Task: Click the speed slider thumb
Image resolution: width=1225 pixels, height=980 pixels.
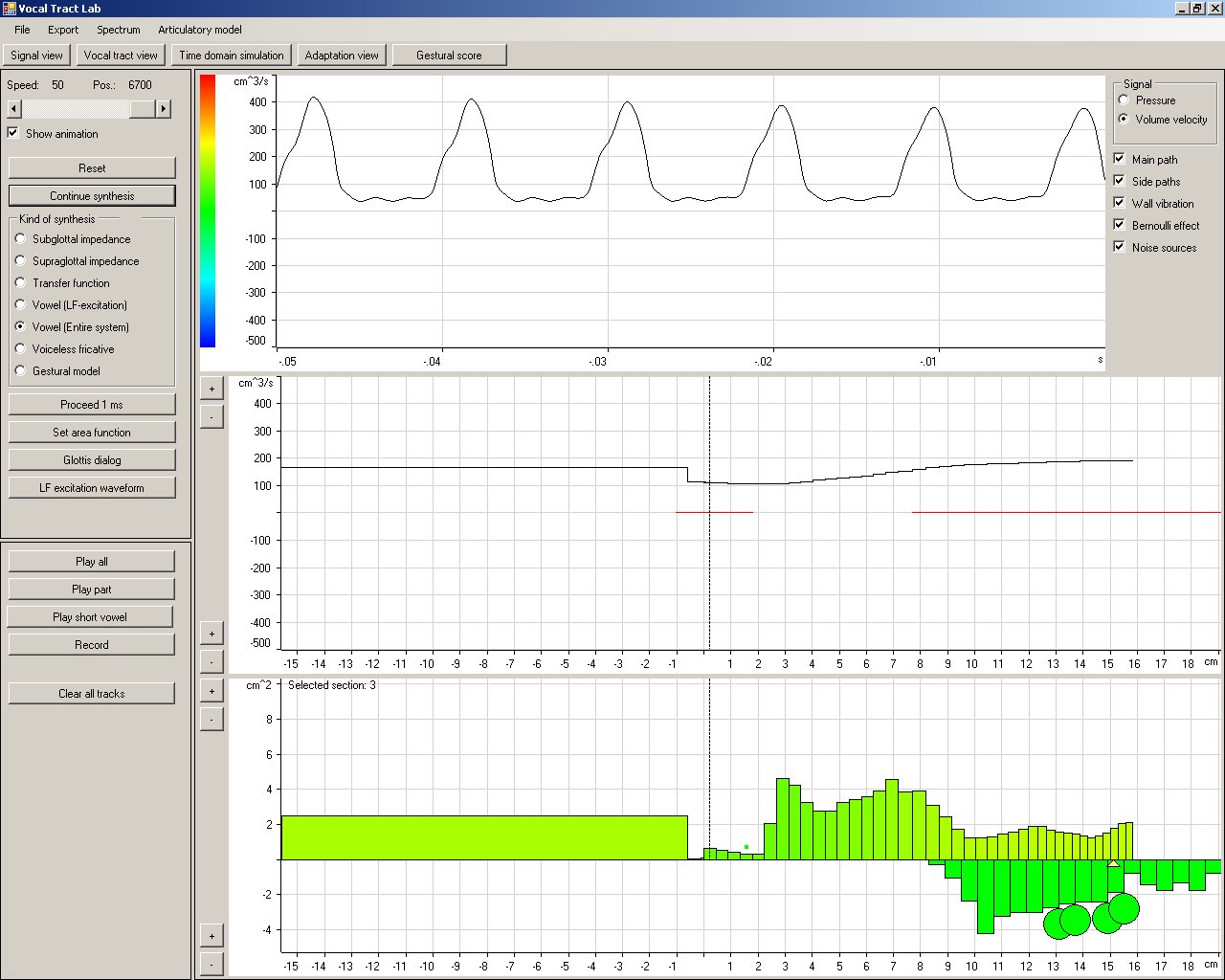Action: click(142, 109)
